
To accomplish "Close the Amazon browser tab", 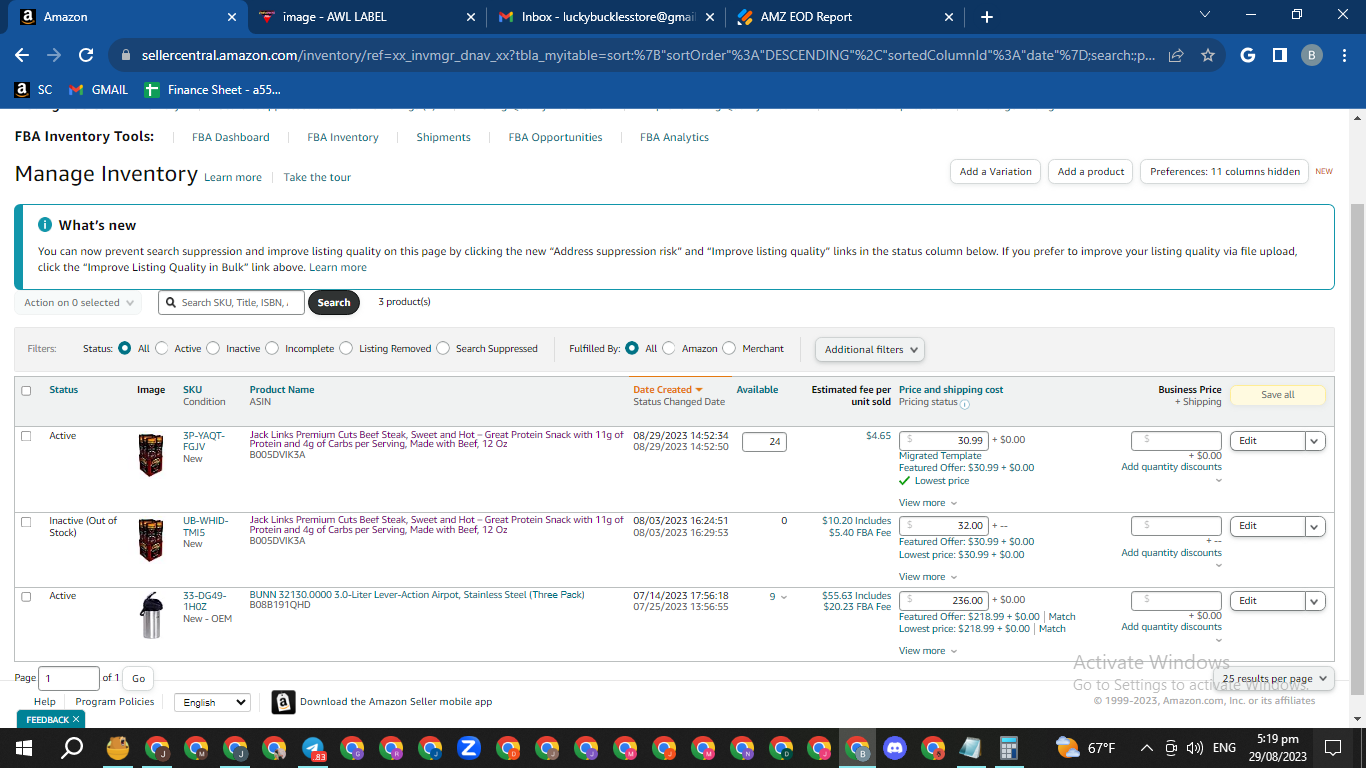I will coord(232,17).
